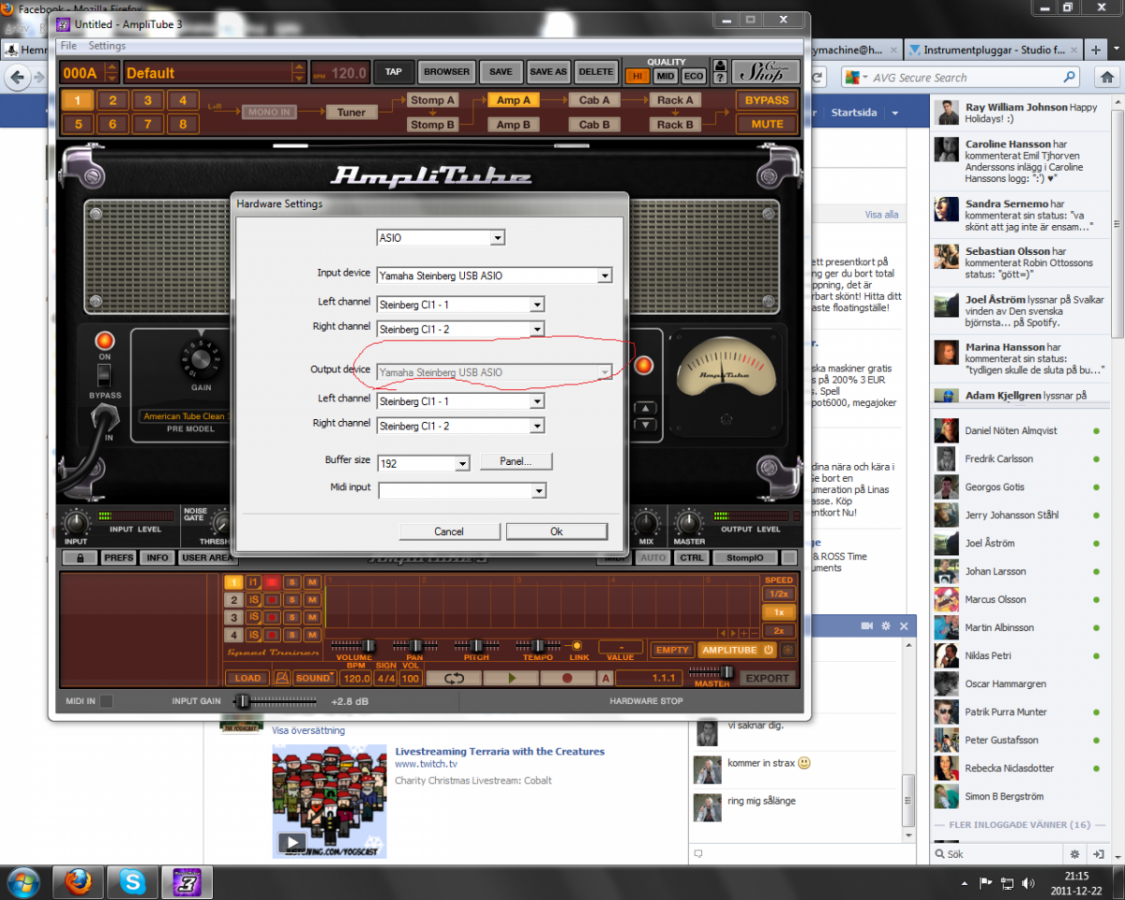The width and height of the screenshot is (1125, 900).
Task: Open the ASIO driver type dropdown
Action: [497, 238]
